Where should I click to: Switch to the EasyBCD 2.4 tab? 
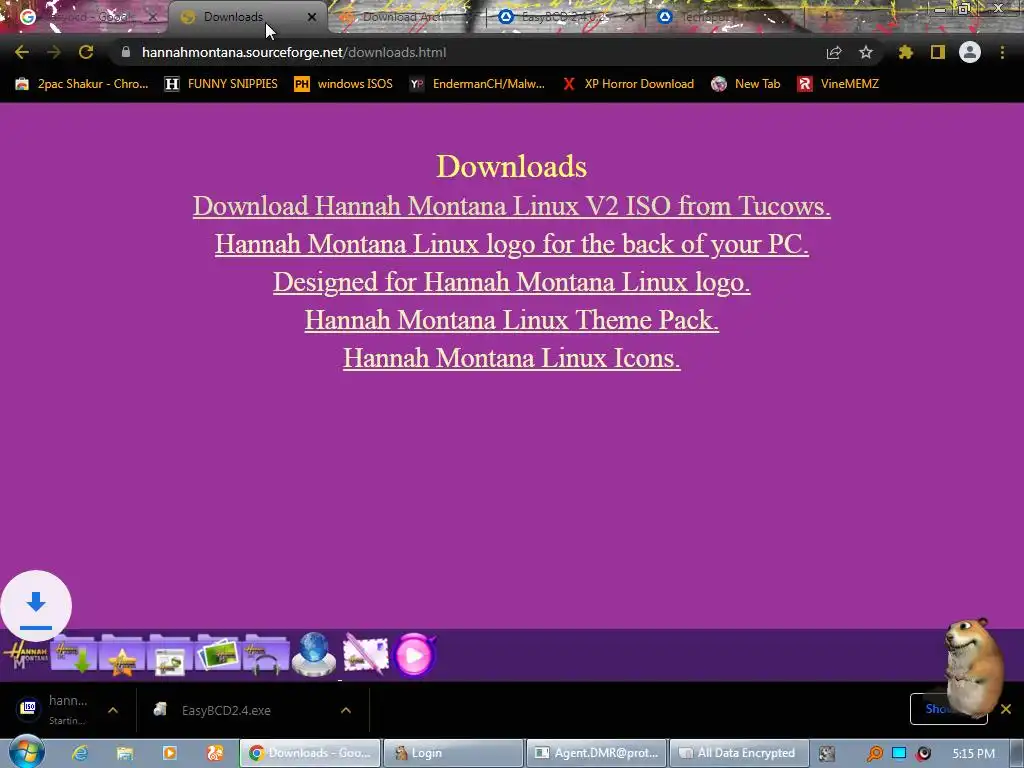tap(565, 17)
